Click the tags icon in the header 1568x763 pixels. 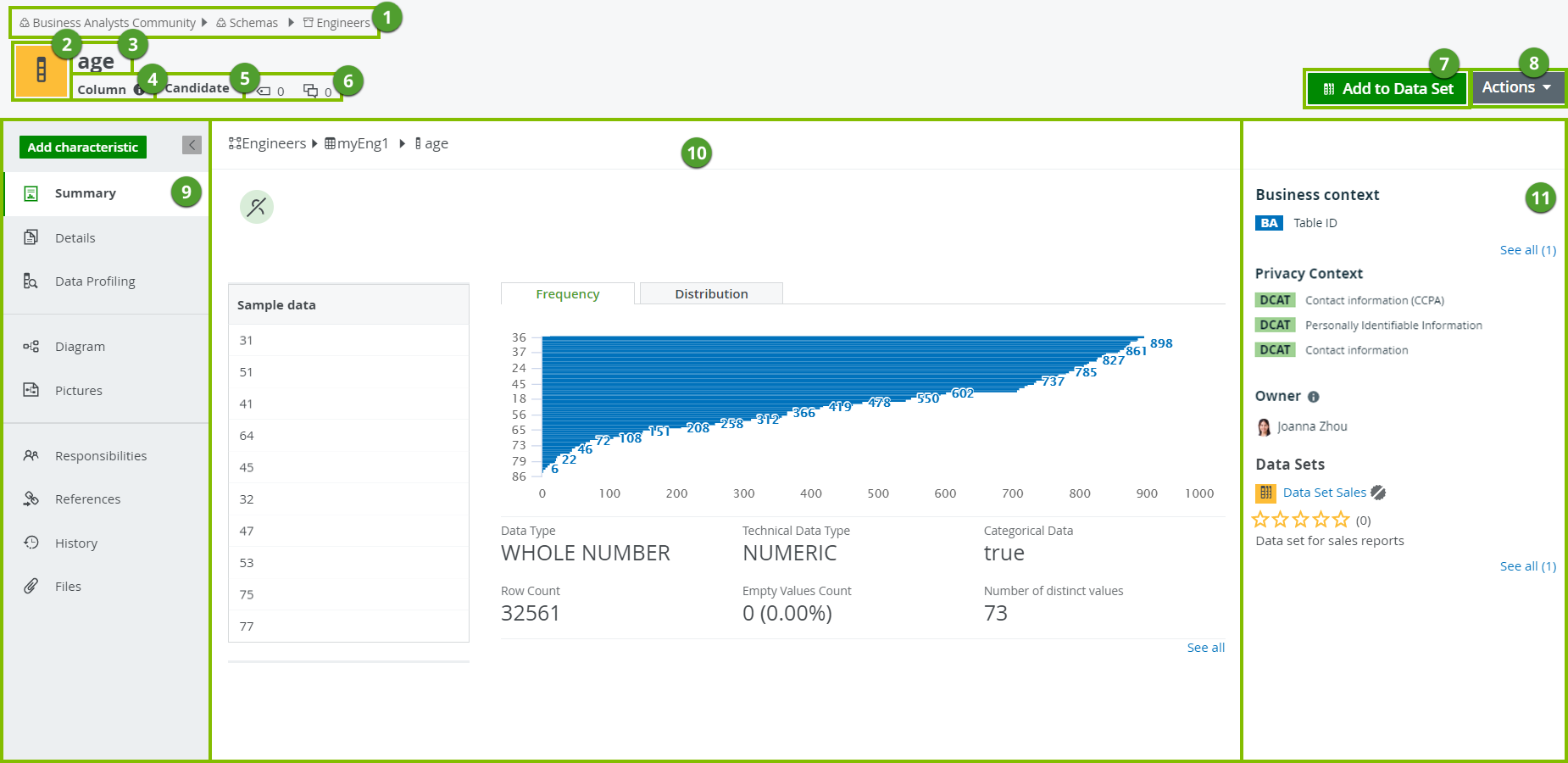(x=264, y=92)
